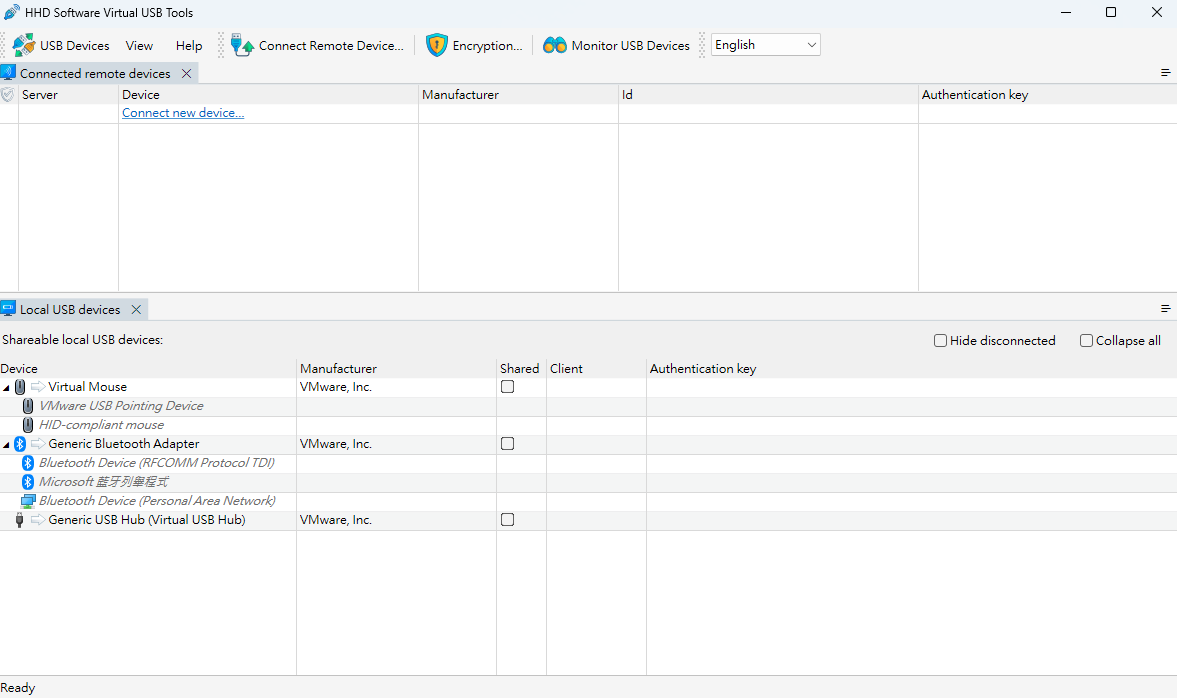Sort by the Server column header

tap(68, 95)
